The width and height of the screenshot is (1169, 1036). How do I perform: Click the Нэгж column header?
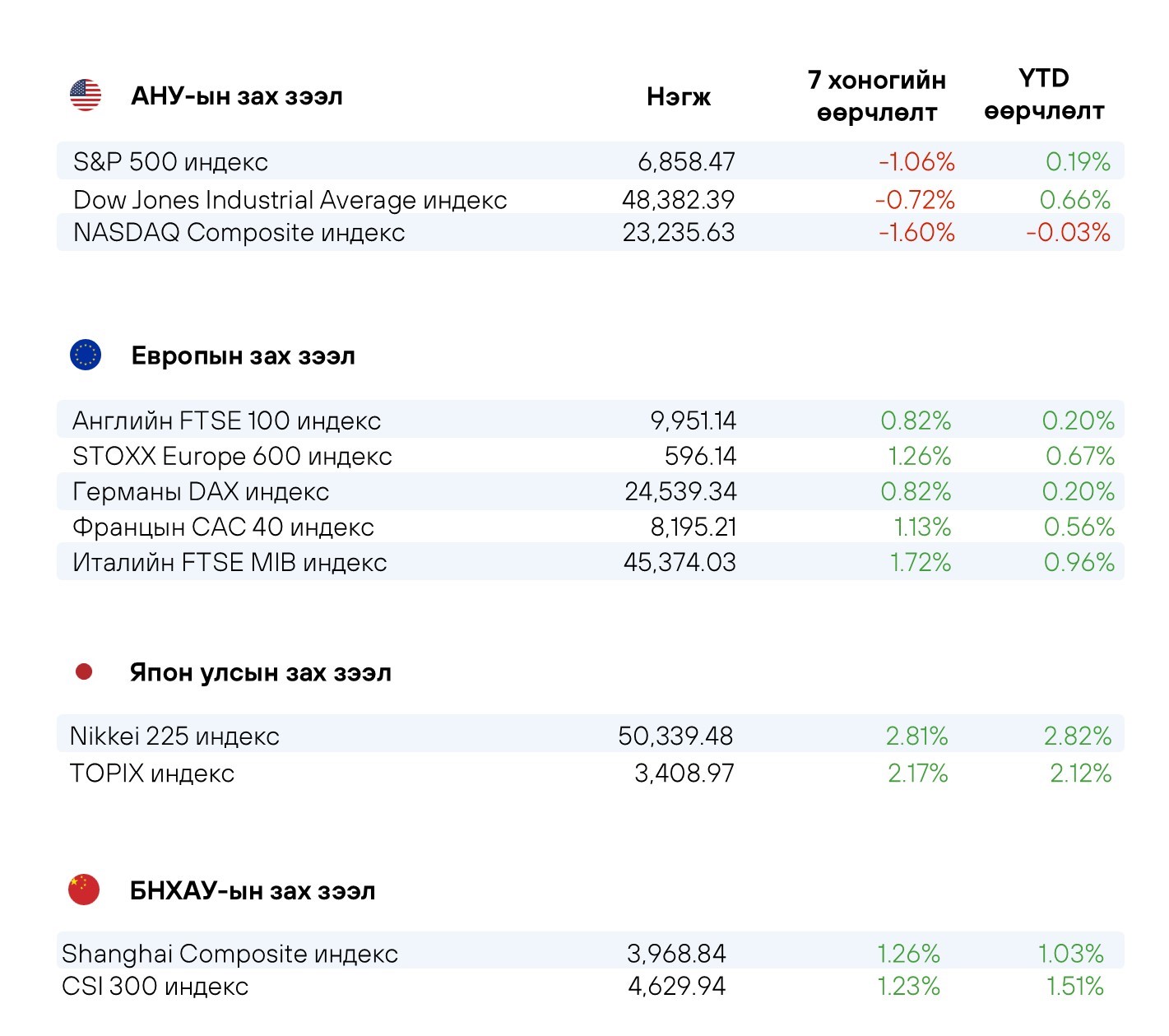coord(679,97)
